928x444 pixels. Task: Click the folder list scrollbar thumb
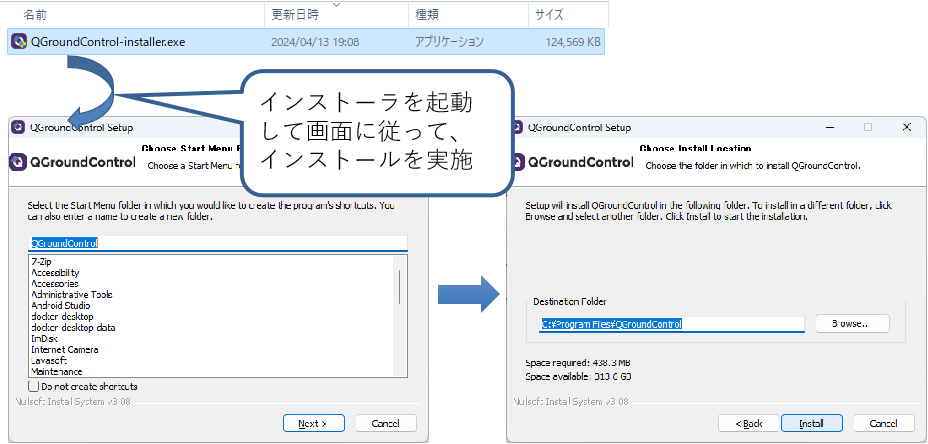(x=401, y=287)
